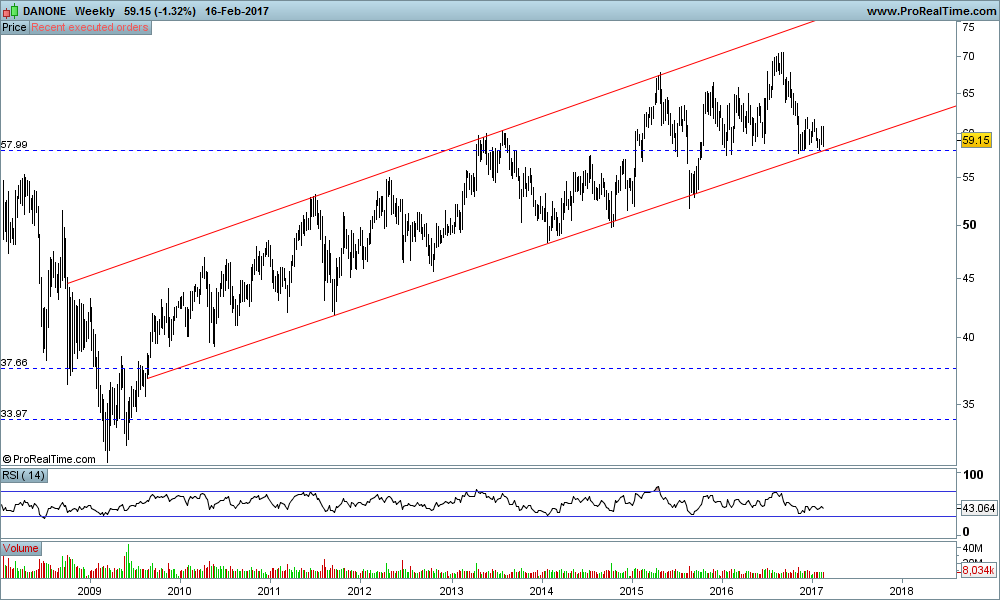Click the 59.15 (-1.32%) price quote

tap(160, 11)
